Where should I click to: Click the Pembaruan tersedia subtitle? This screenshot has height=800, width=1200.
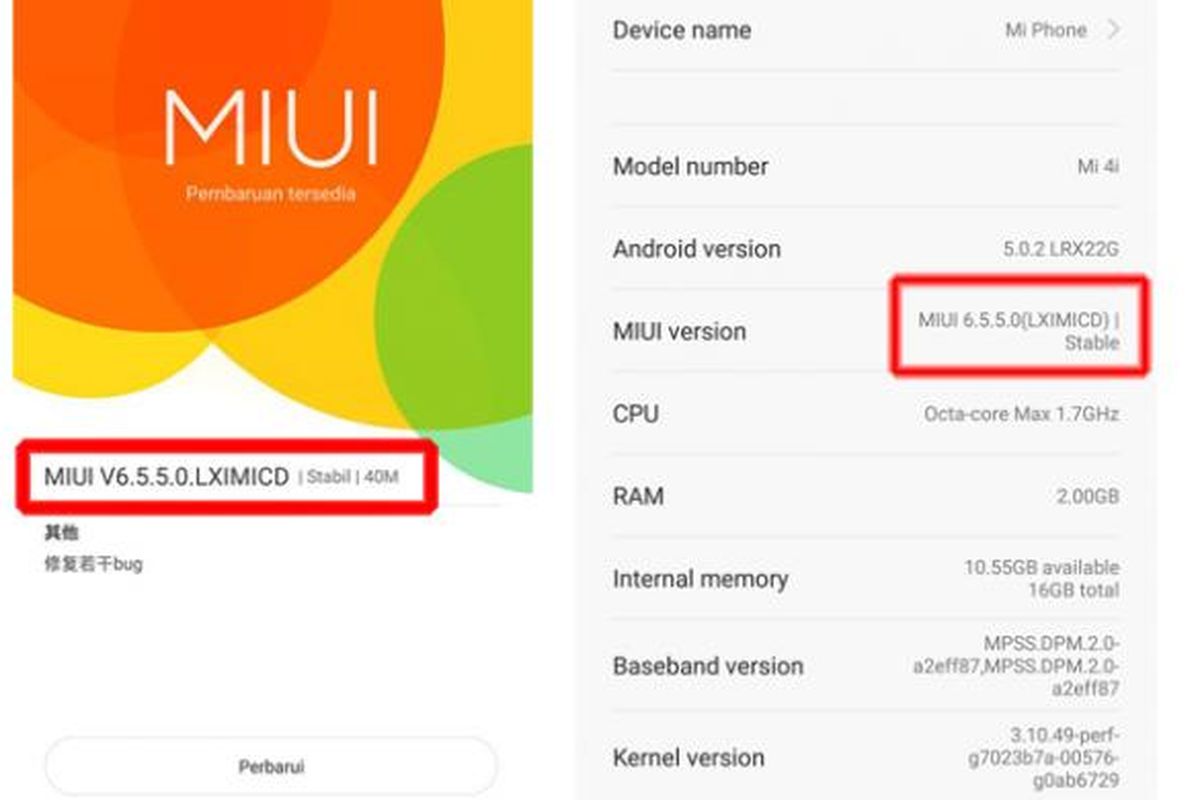click(x=270, y=193)
